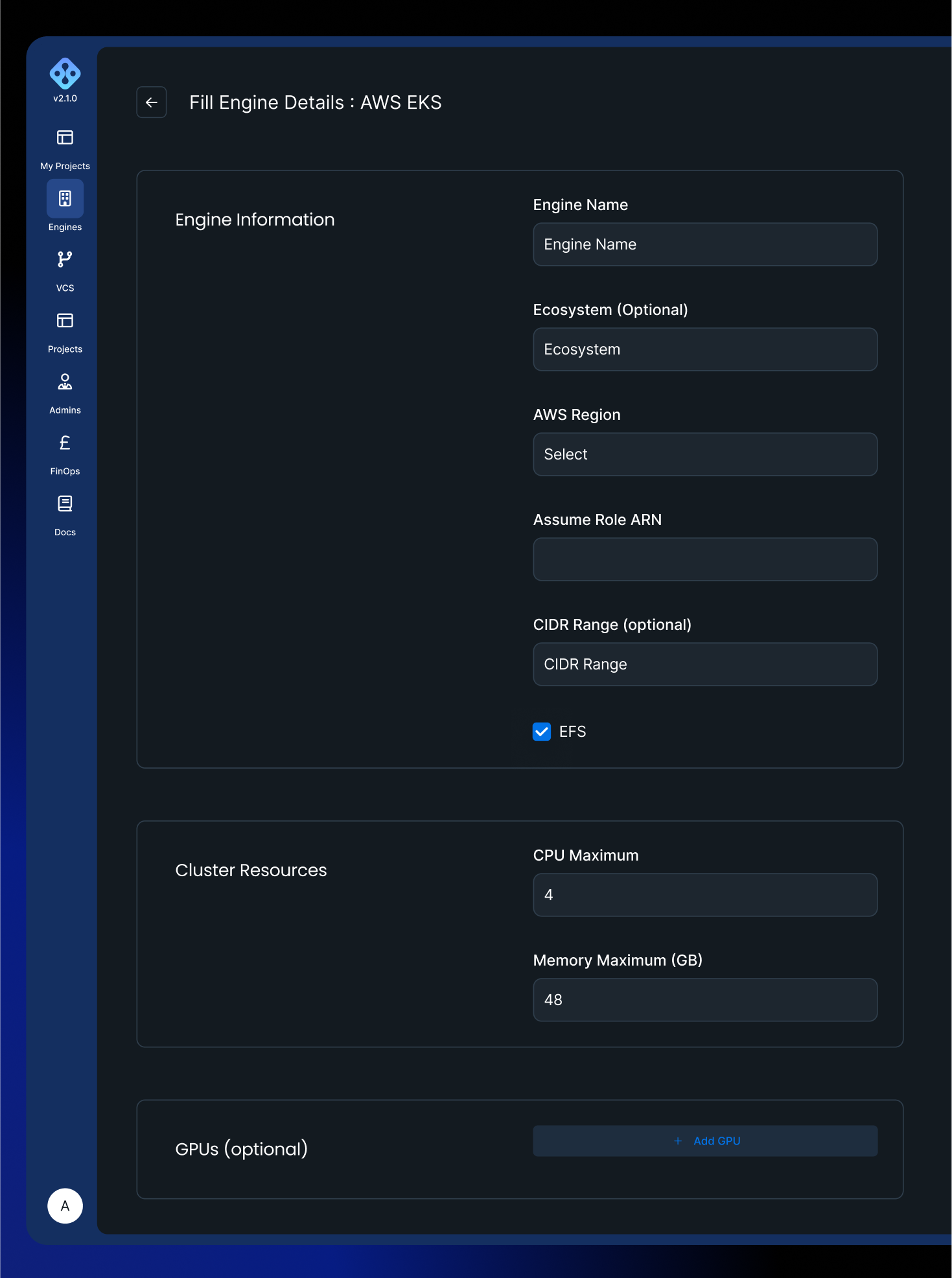This screenshot has height=1278, width=952.
Task: Open the Admins section icon
Action: (x=65, y=382)
